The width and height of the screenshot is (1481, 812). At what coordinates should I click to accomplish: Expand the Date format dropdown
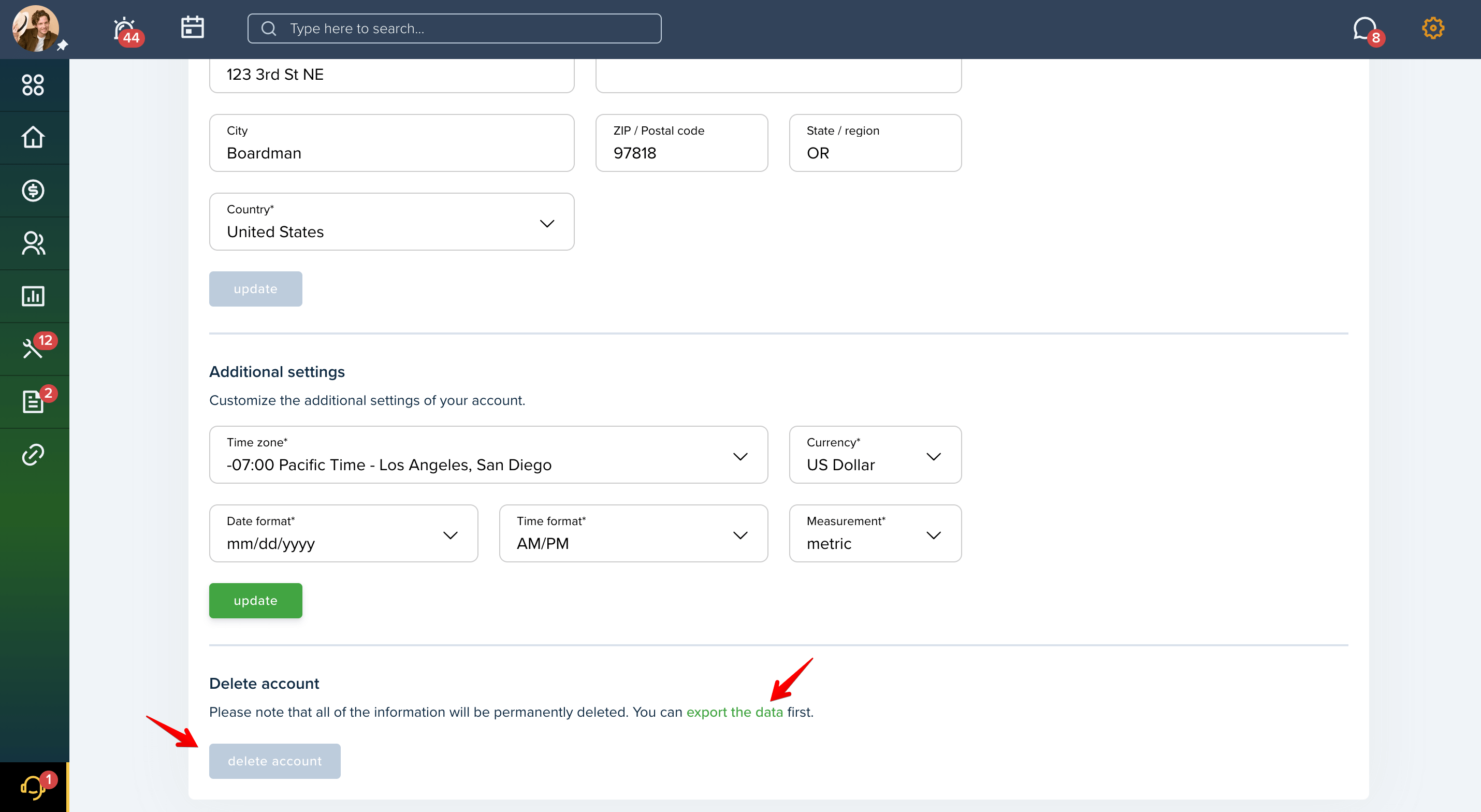point(343,533)
